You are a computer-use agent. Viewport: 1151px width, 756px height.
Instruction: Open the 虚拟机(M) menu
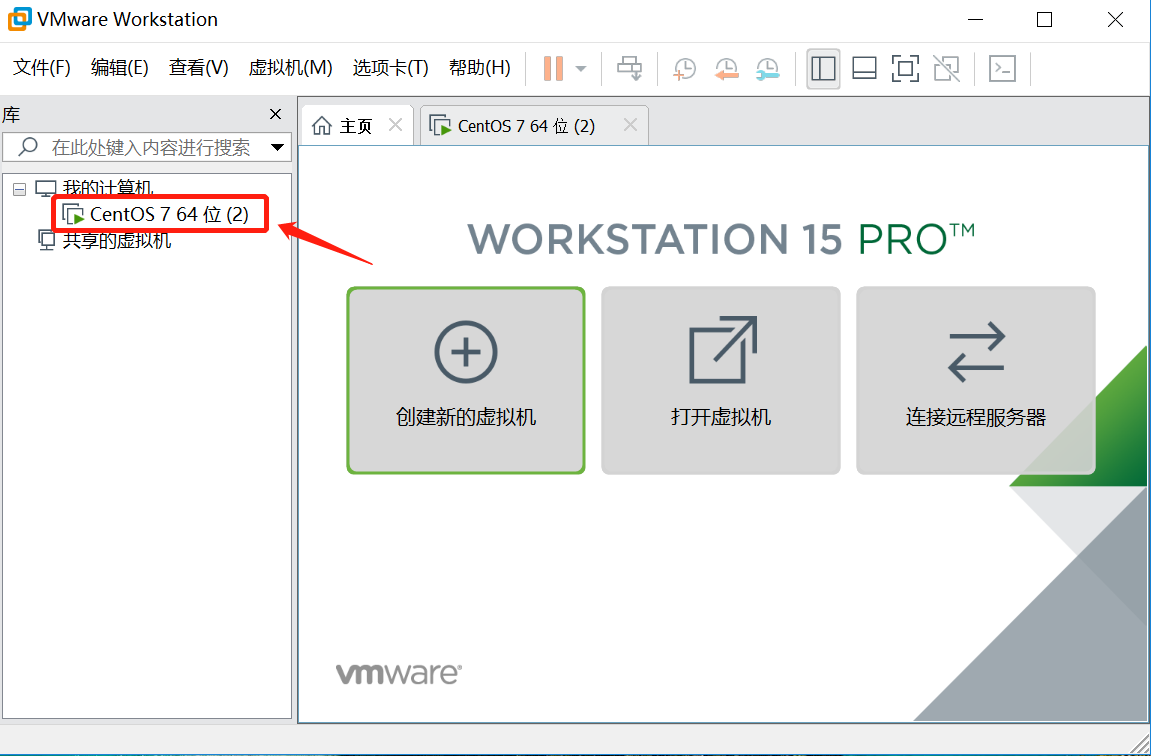coord(291,68)
